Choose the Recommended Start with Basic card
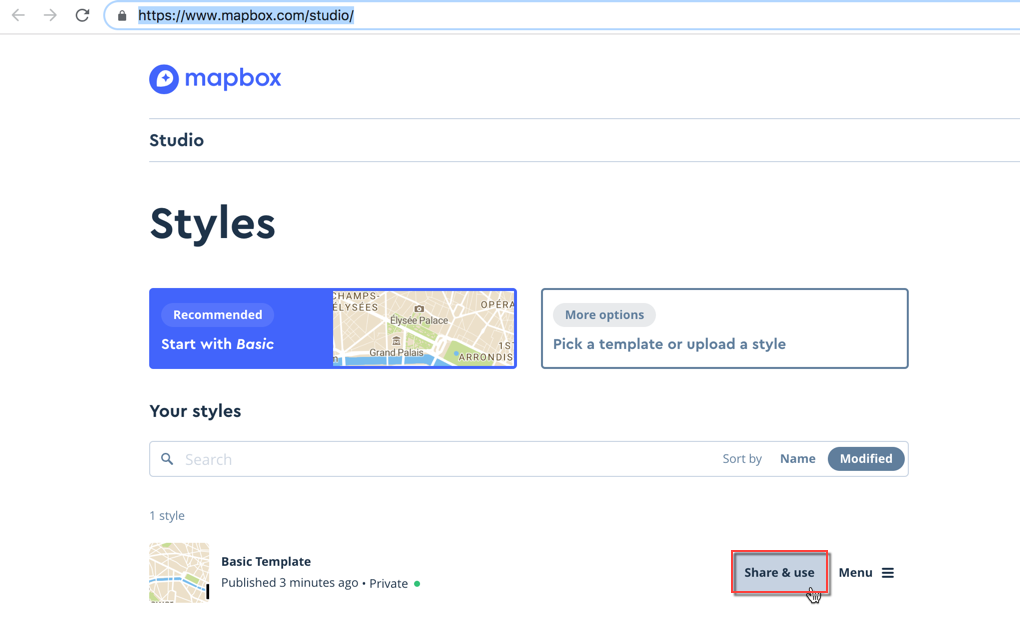Screen dimensions: 1020x633 [x=333, y=329]
